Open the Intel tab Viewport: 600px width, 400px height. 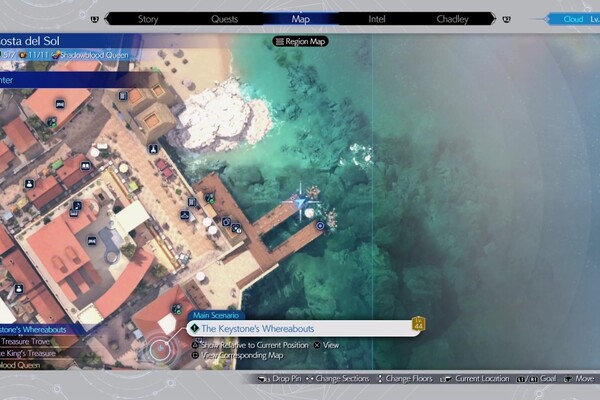pyautogui.click(x=377, y=19)
